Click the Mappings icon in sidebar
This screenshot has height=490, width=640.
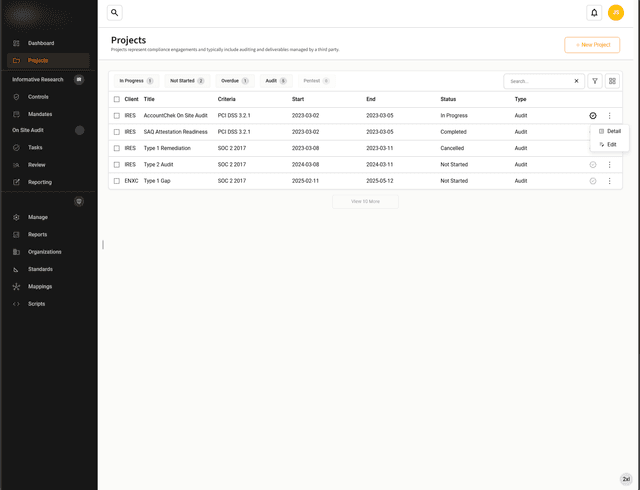coord(17,286)
